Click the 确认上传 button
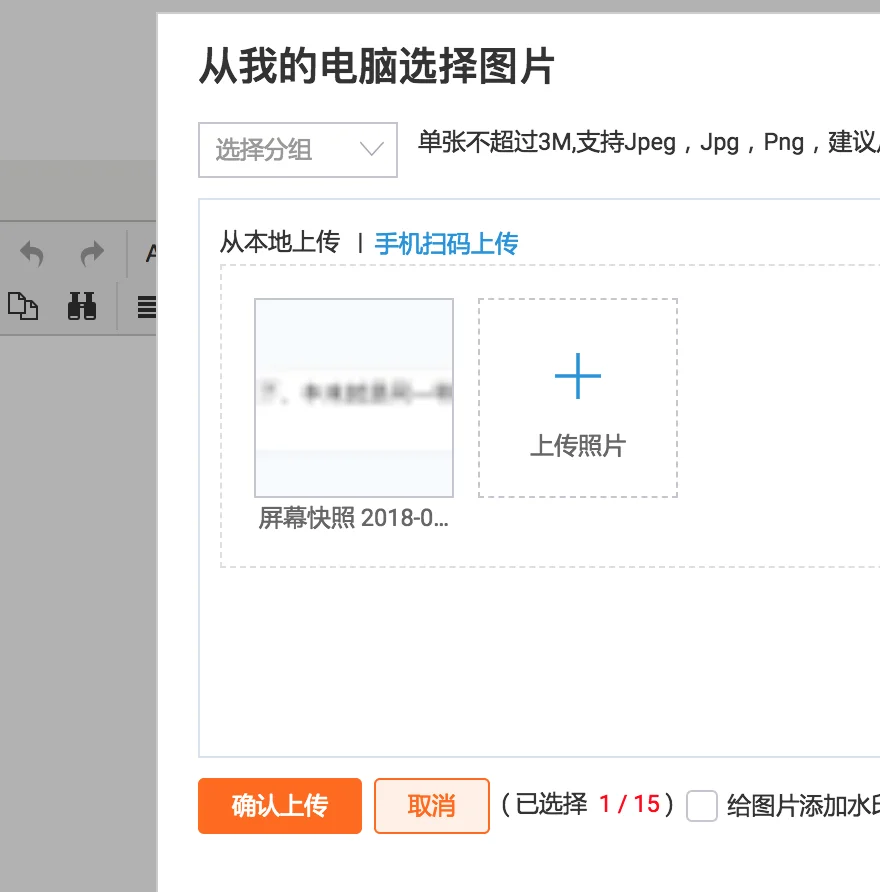The height and width of the screenshot is (892, 880). pyautogui.click(x=280, y=806)
